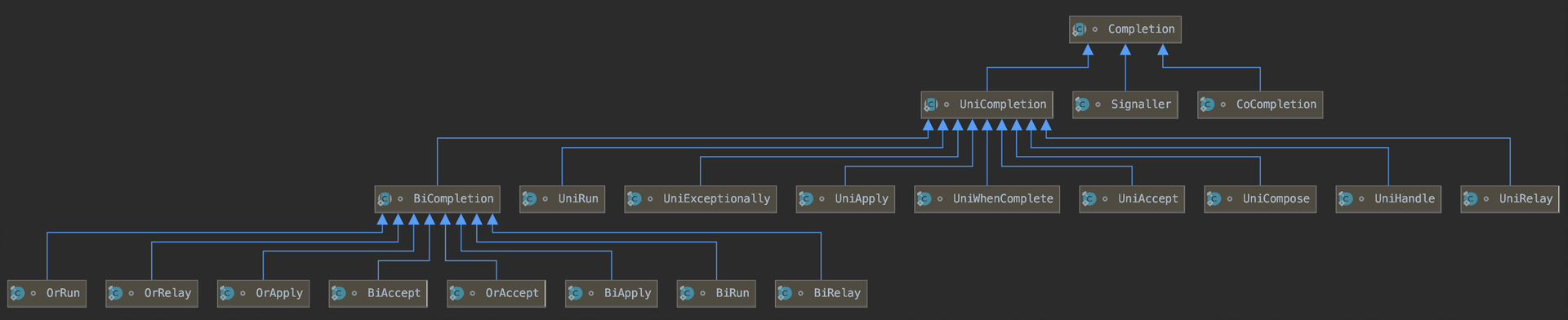Screen dimensions: 1568x320
Task: Select the UniRelay class node
Action: pos(1510,199)
